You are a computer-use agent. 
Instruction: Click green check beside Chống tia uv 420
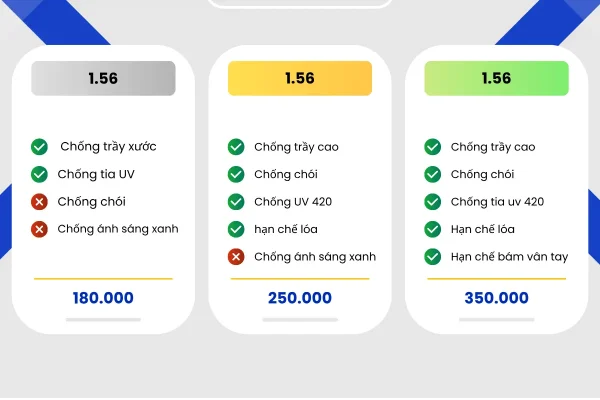(433, 202)
